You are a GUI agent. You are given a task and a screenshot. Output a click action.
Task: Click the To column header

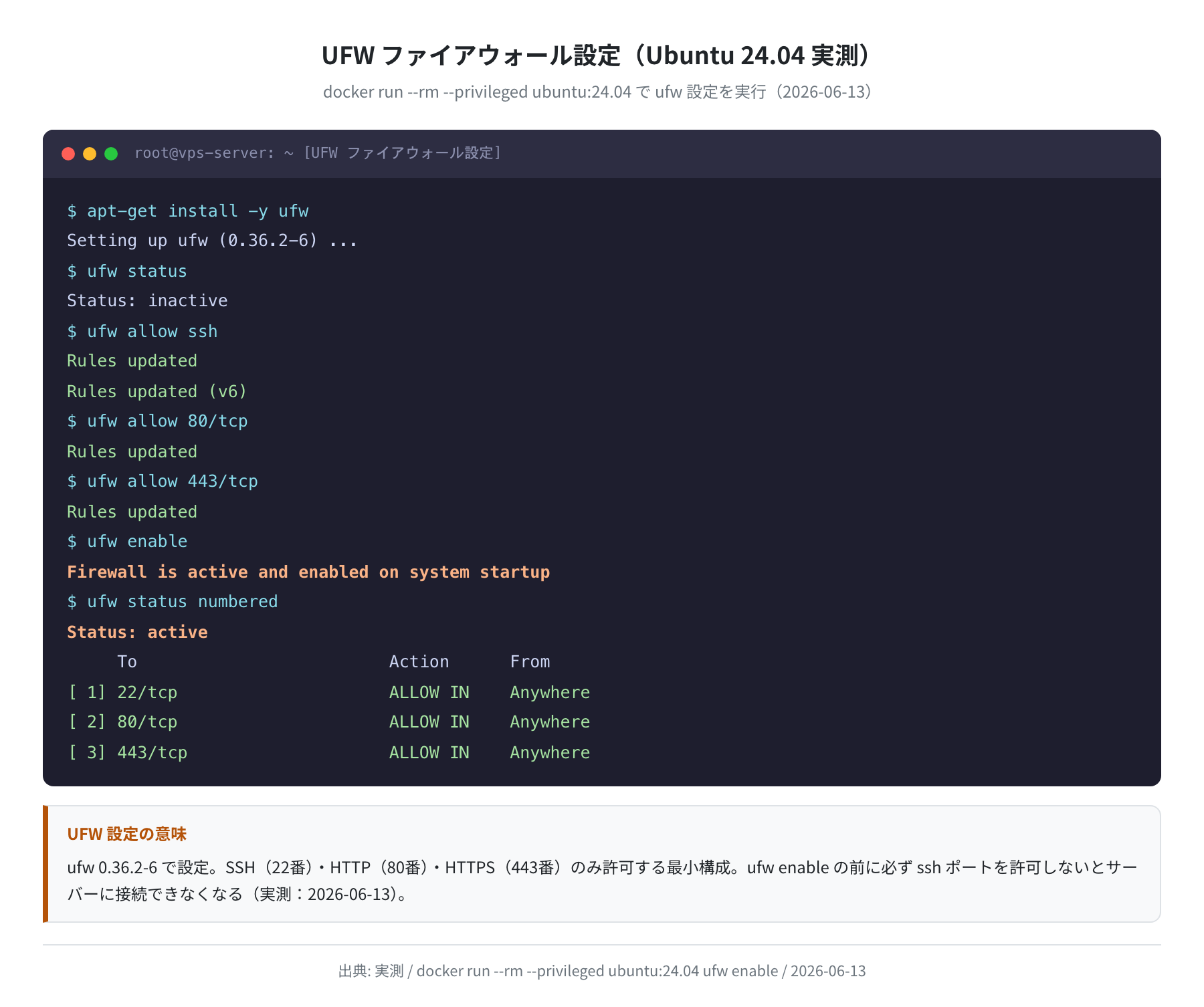pos(127,662)
